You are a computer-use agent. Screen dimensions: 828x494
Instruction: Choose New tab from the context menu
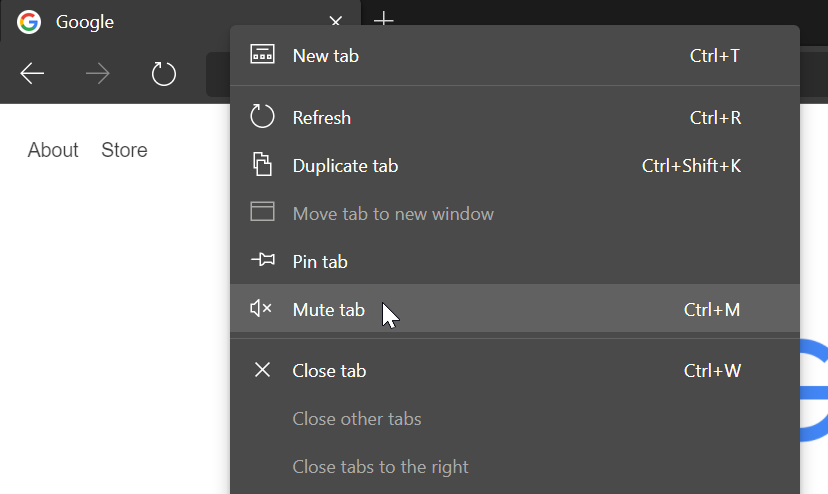(x=325, y=56)
